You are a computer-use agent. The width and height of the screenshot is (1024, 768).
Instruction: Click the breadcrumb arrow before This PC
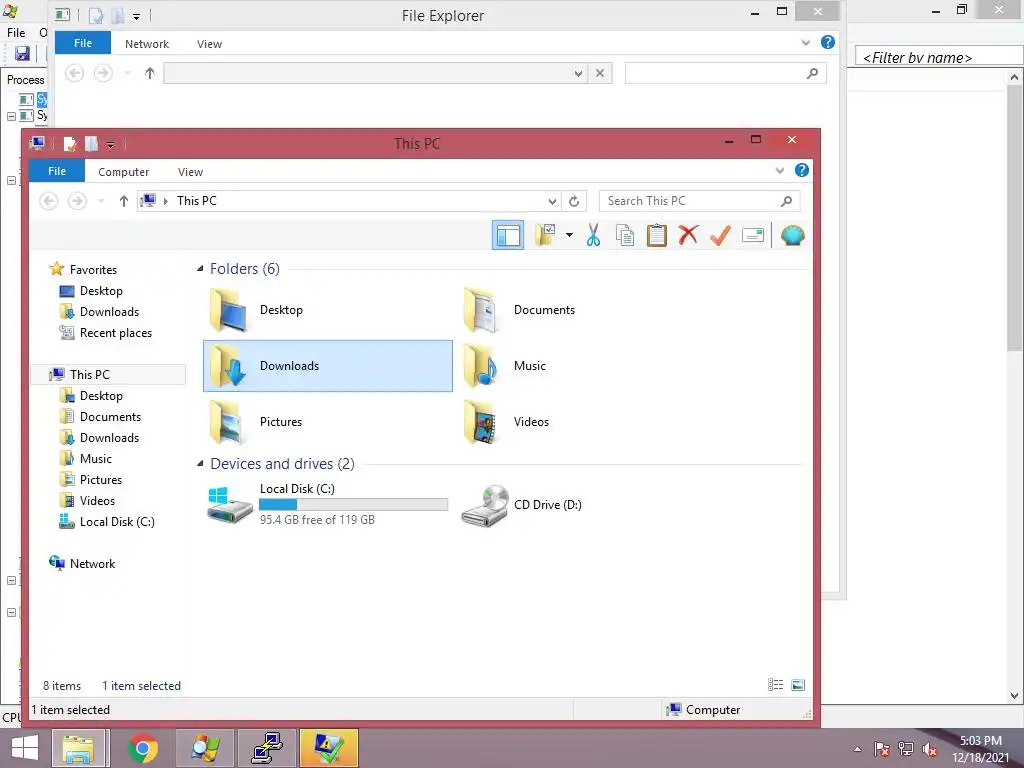pos(166,201)
